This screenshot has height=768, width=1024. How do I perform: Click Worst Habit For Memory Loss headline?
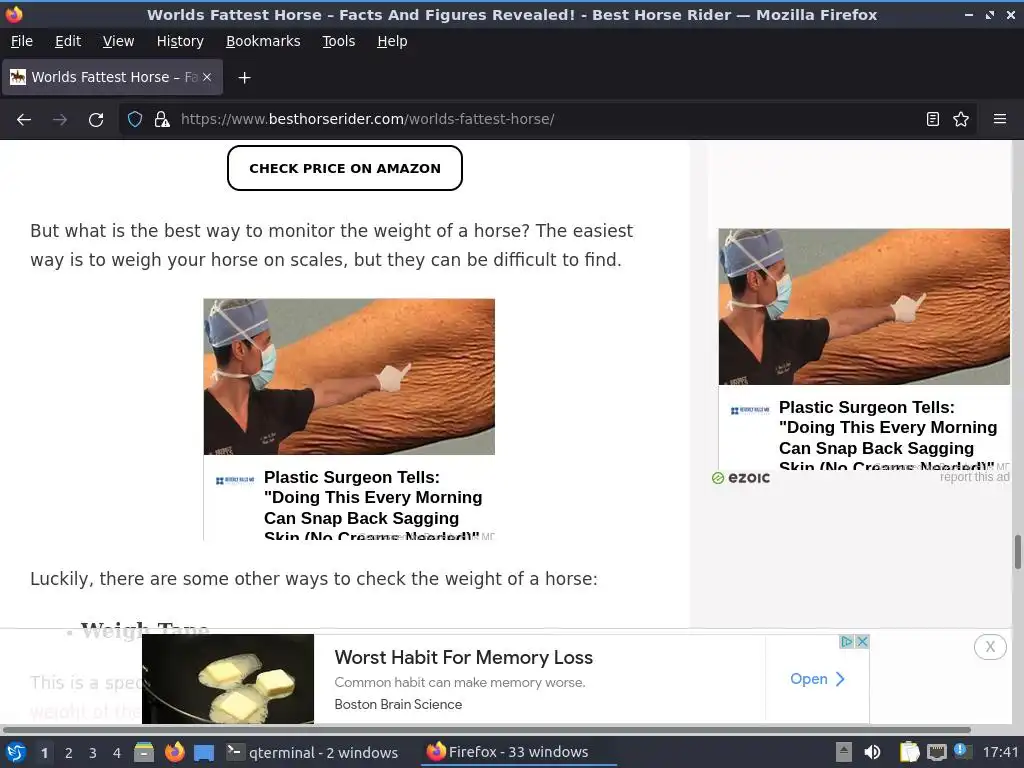click(x=464, y=658)
